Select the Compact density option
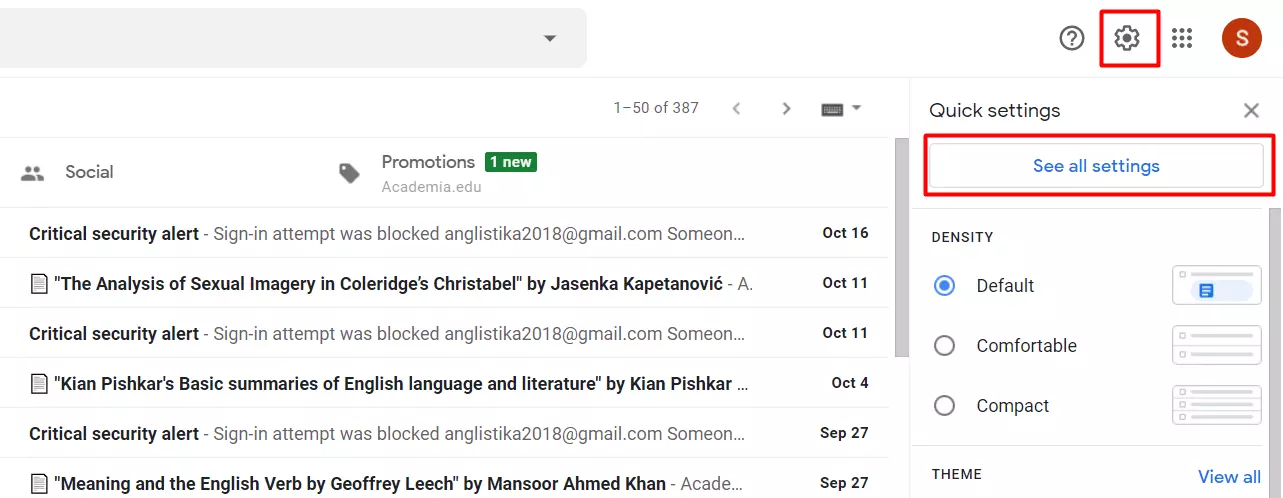 tap(944, 406)
